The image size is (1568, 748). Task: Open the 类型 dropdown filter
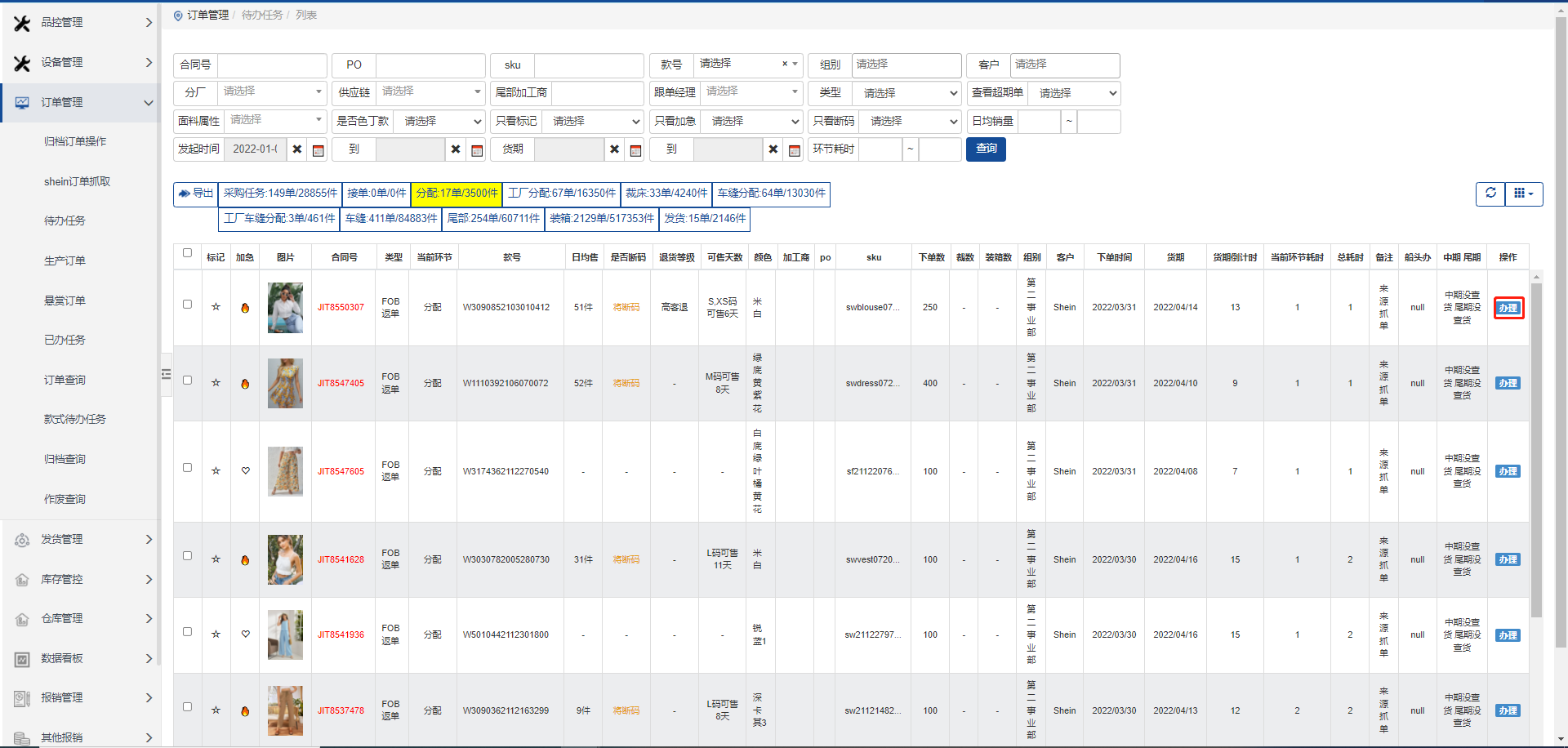tap(905, 93)
